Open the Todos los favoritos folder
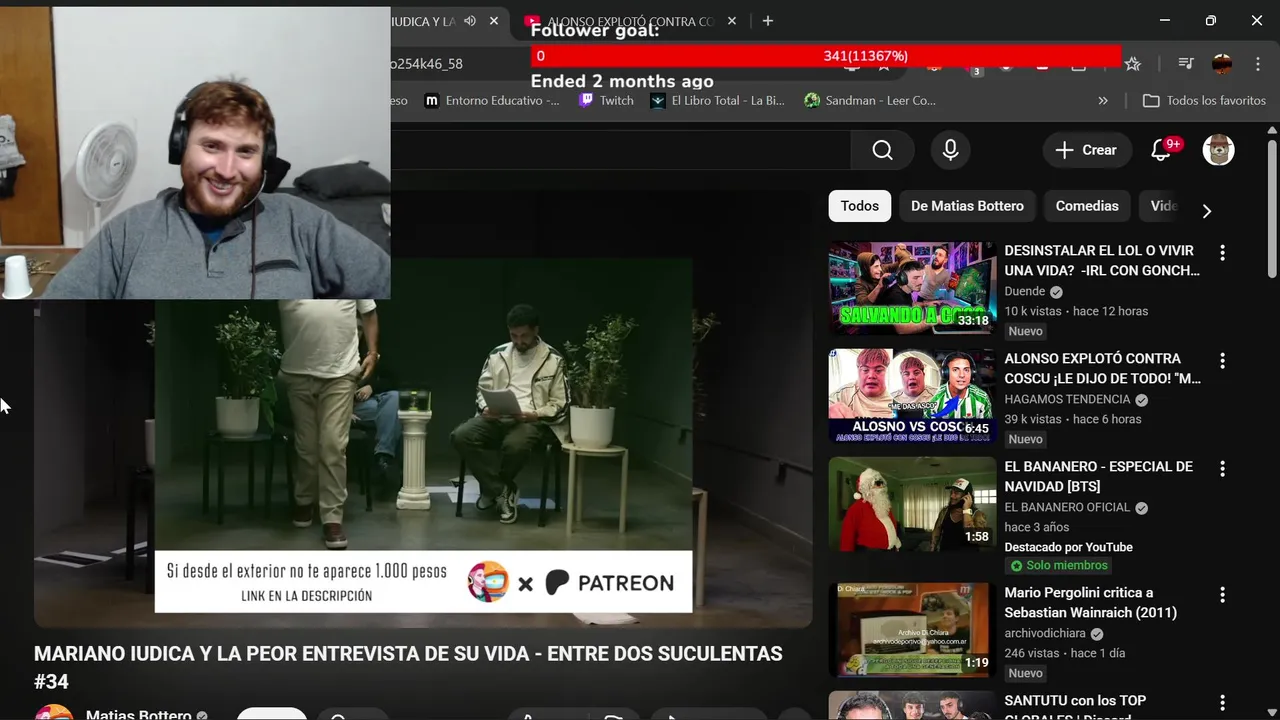 [1204, 100]
